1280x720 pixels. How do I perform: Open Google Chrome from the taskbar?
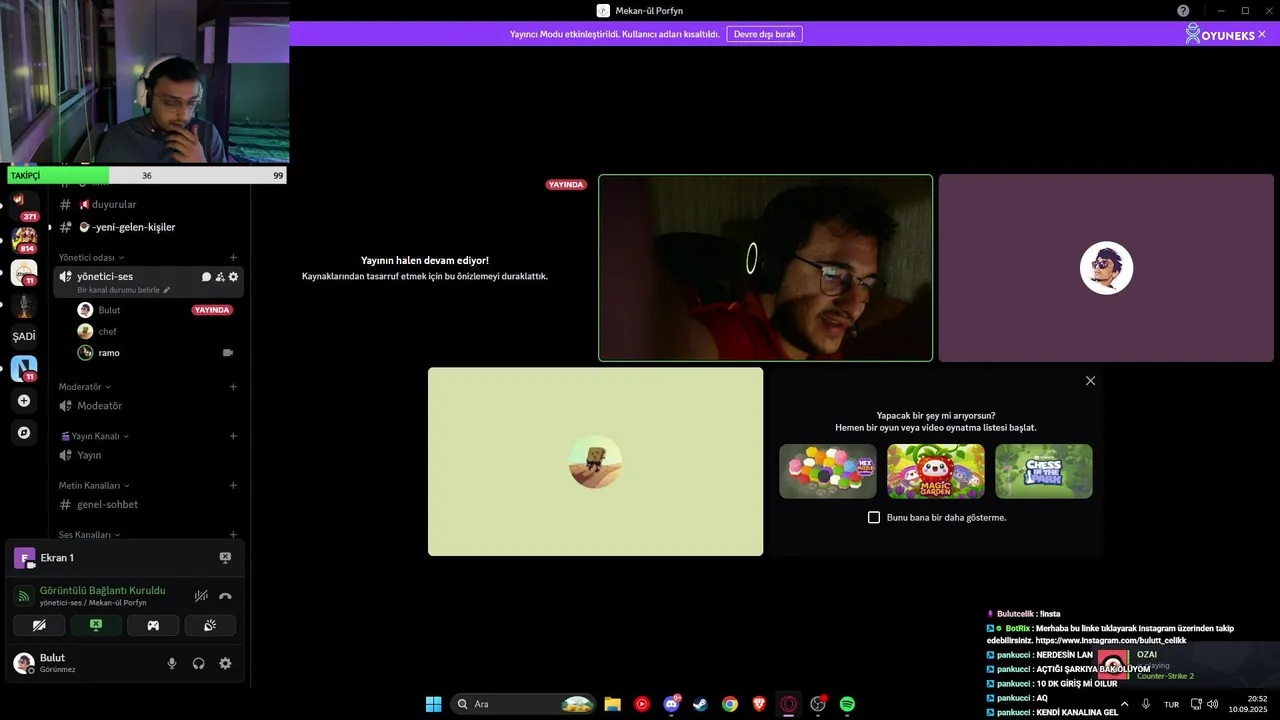pos(730,704)
